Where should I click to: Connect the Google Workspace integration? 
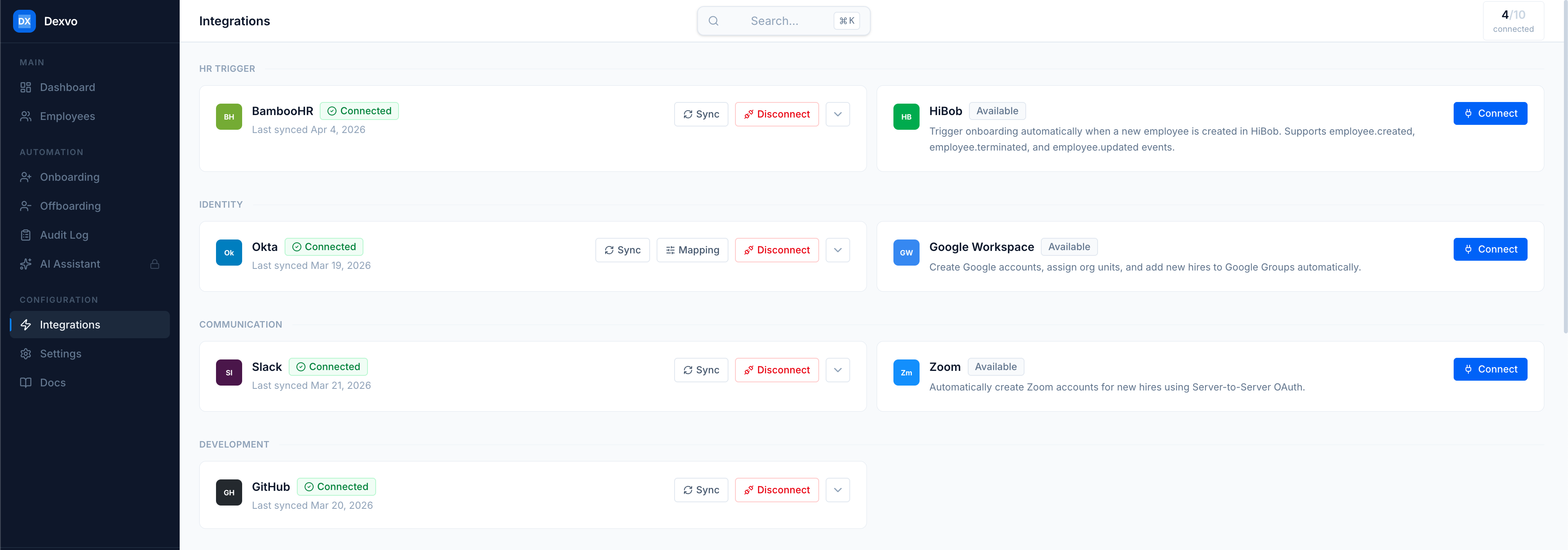[x=1490, y=249]
